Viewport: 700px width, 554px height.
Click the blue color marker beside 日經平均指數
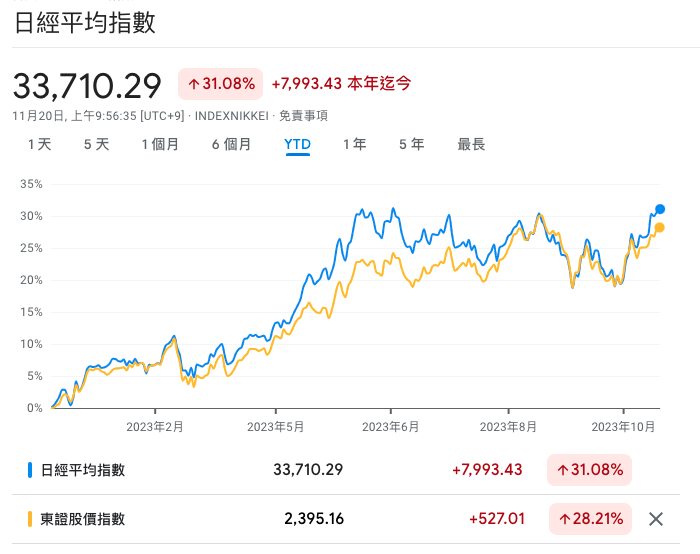pyautogui.click(x=30, y=469)
